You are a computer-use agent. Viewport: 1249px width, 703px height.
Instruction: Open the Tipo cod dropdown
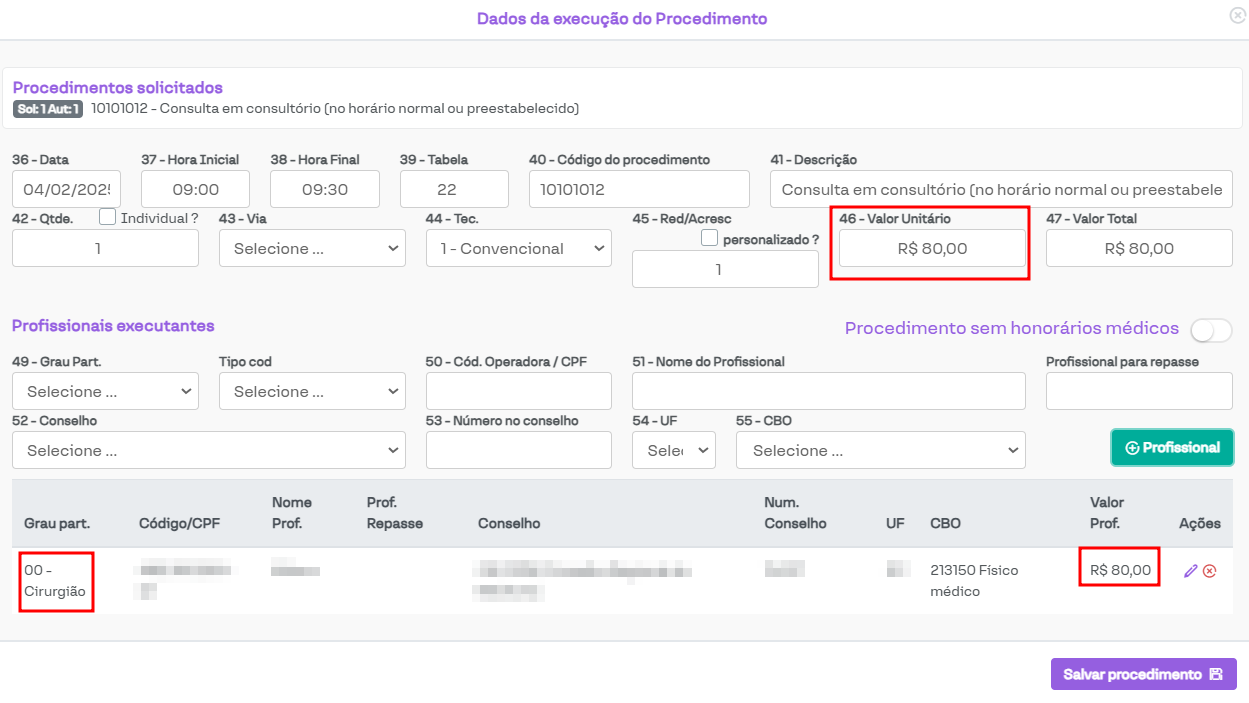click(312, 392)
